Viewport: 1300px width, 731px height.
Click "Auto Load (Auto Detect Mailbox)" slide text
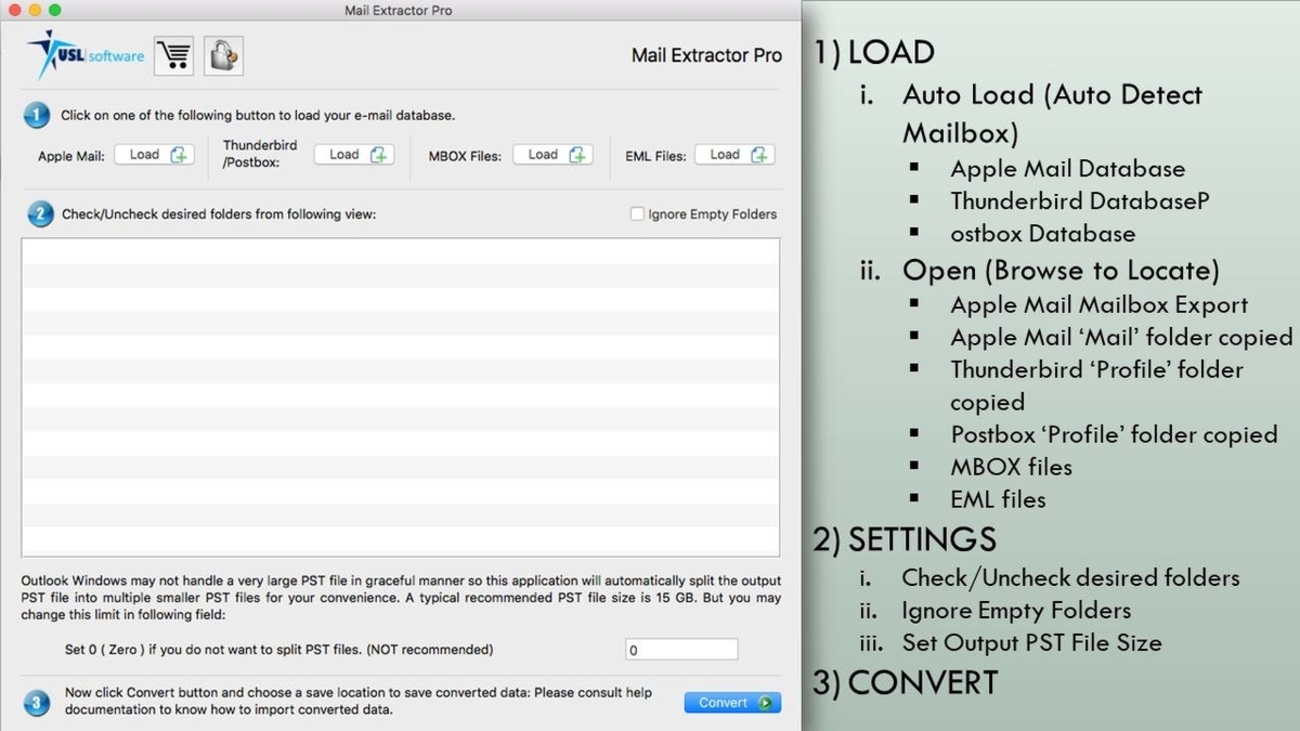[x=1053, y=113]
